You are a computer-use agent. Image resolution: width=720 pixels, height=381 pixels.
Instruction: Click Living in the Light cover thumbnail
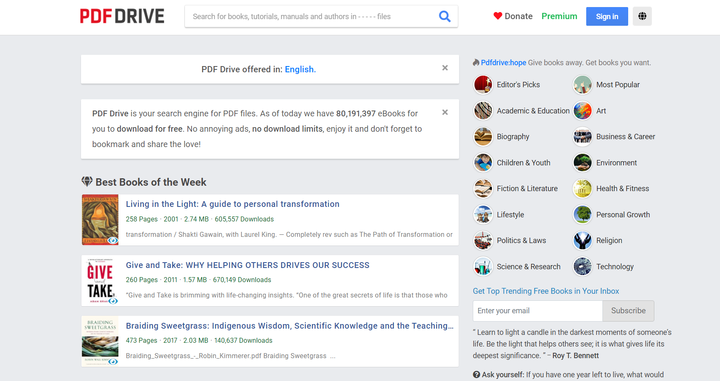(x=100, y=220)
